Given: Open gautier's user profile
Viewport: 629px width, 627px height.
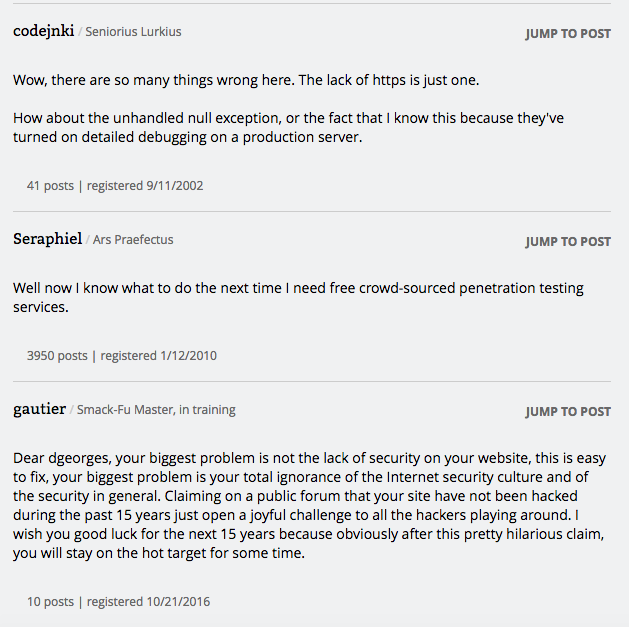Looking at the screenshot, I should click(39, 409).
